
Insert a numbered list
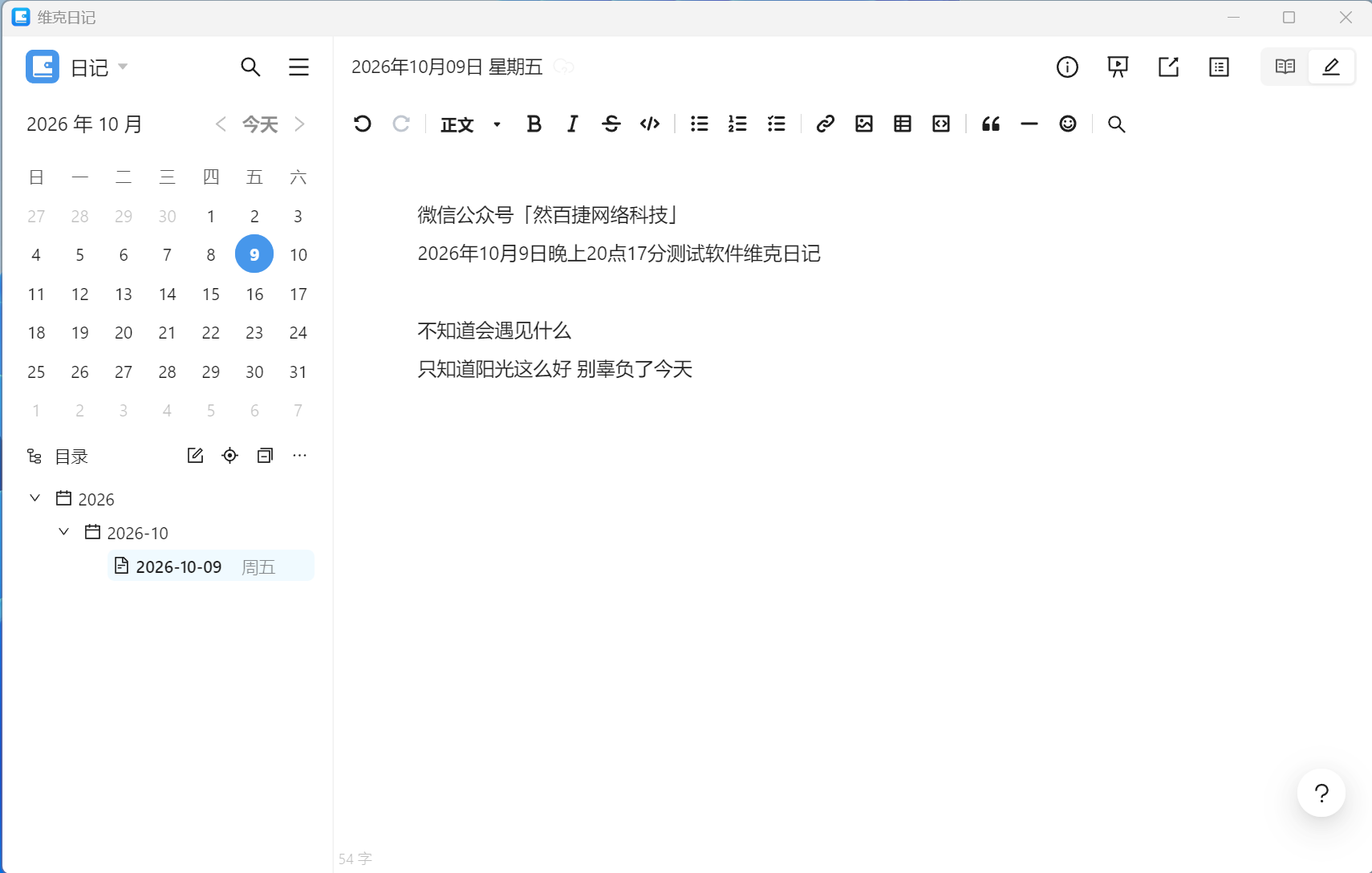737,124
